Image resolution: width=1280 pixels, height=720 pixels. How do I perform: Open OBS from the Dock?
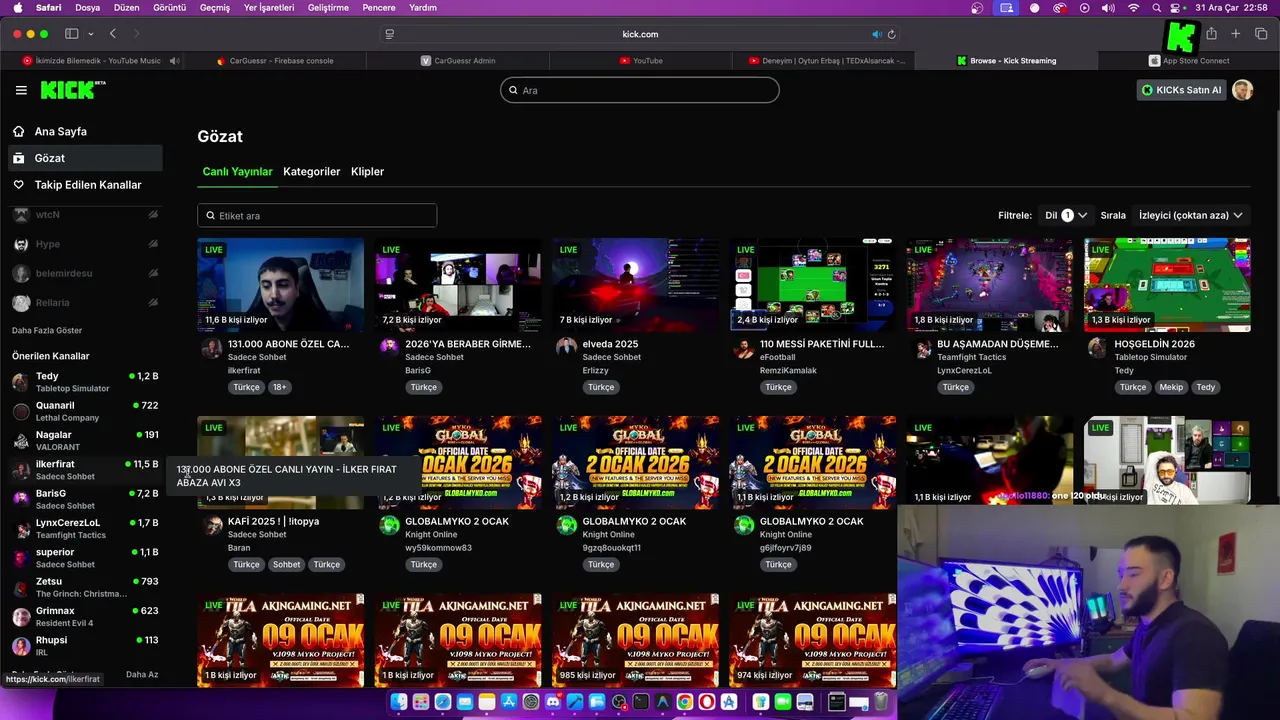click(619, 702)
